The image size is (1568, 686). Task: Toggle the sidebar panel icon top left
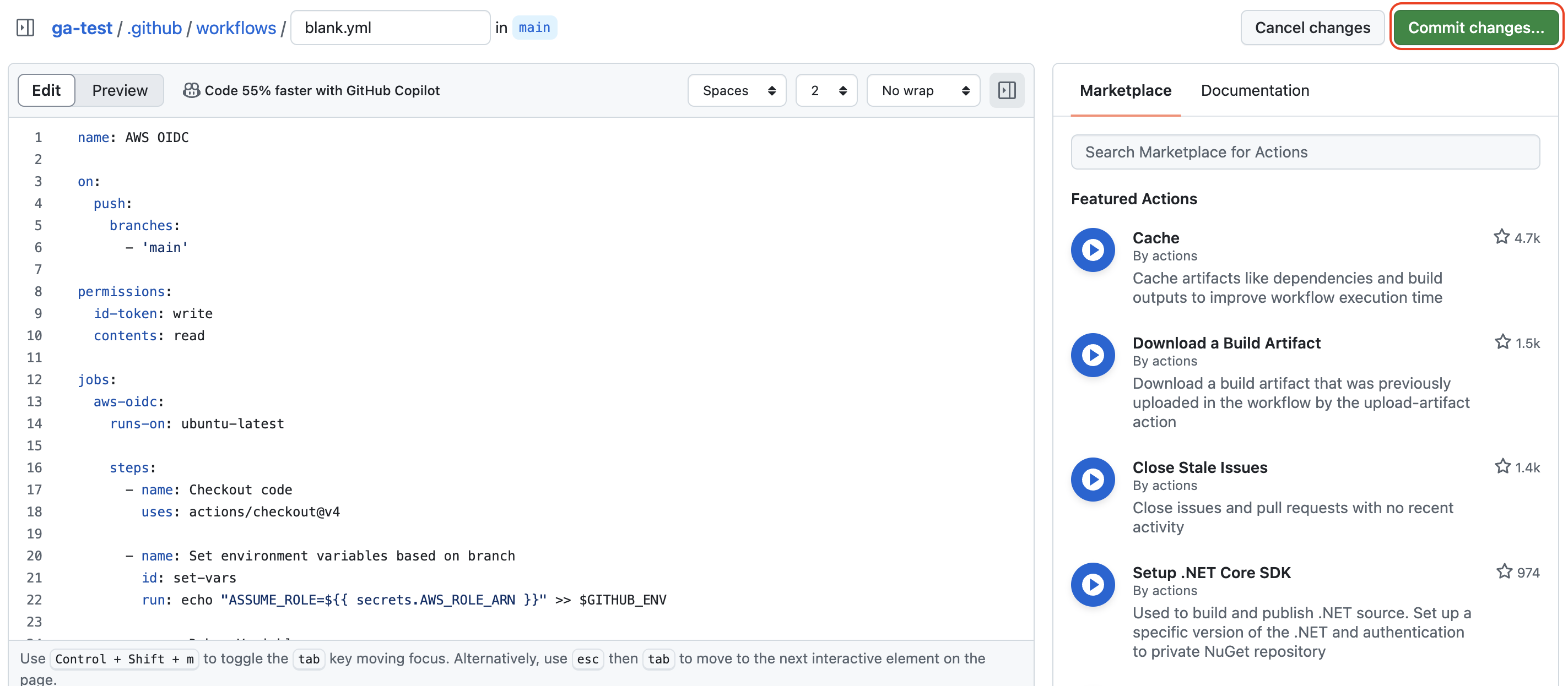[25, 28]
